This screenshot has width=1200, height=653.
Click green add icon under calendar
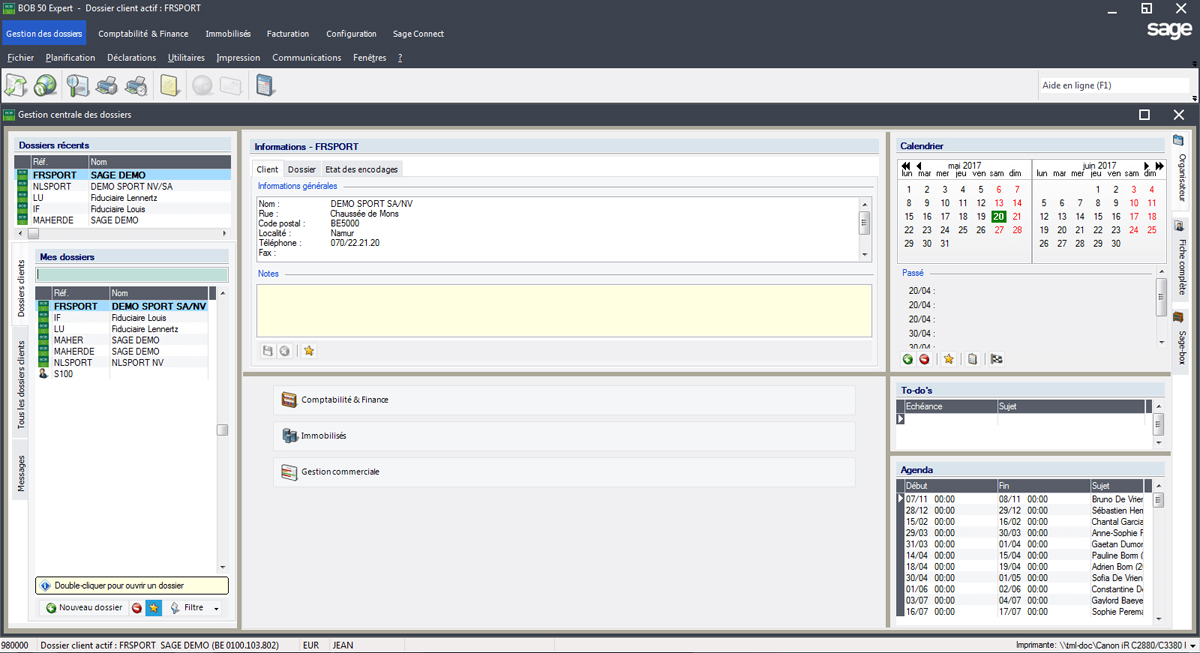(907, 359)
